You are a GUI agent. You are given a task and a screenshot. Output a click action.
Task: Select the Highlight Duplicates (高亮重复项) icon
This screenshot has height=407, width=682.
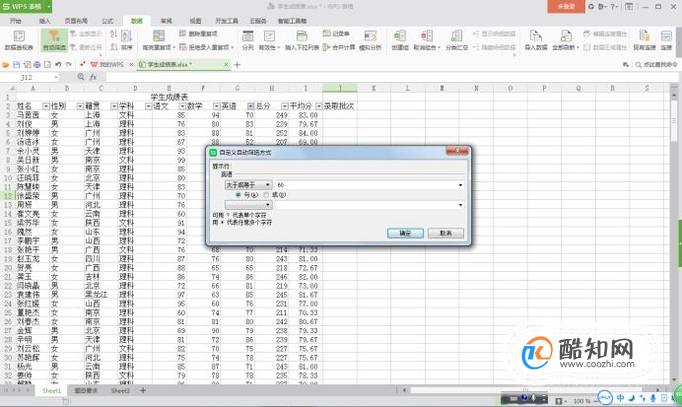(x=158, y=40)
